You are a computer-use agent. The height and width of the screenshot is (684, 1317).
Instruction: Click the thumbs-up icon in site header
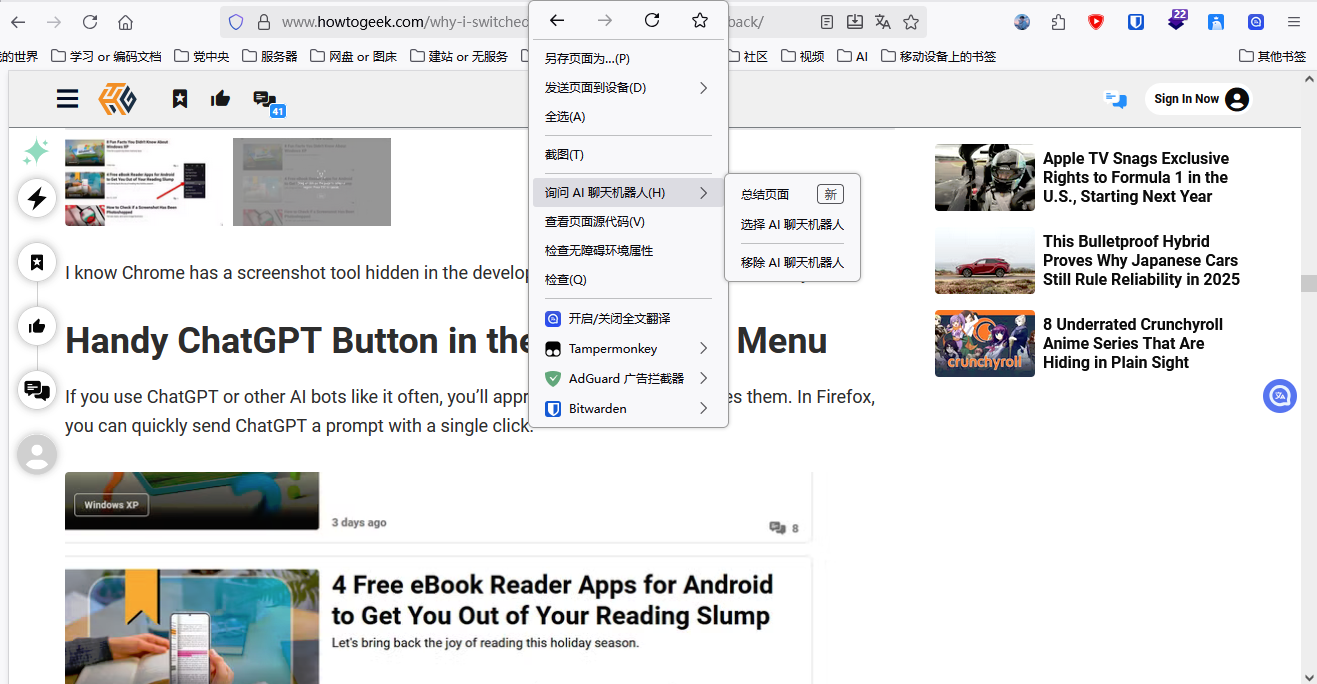coord(220,98)
